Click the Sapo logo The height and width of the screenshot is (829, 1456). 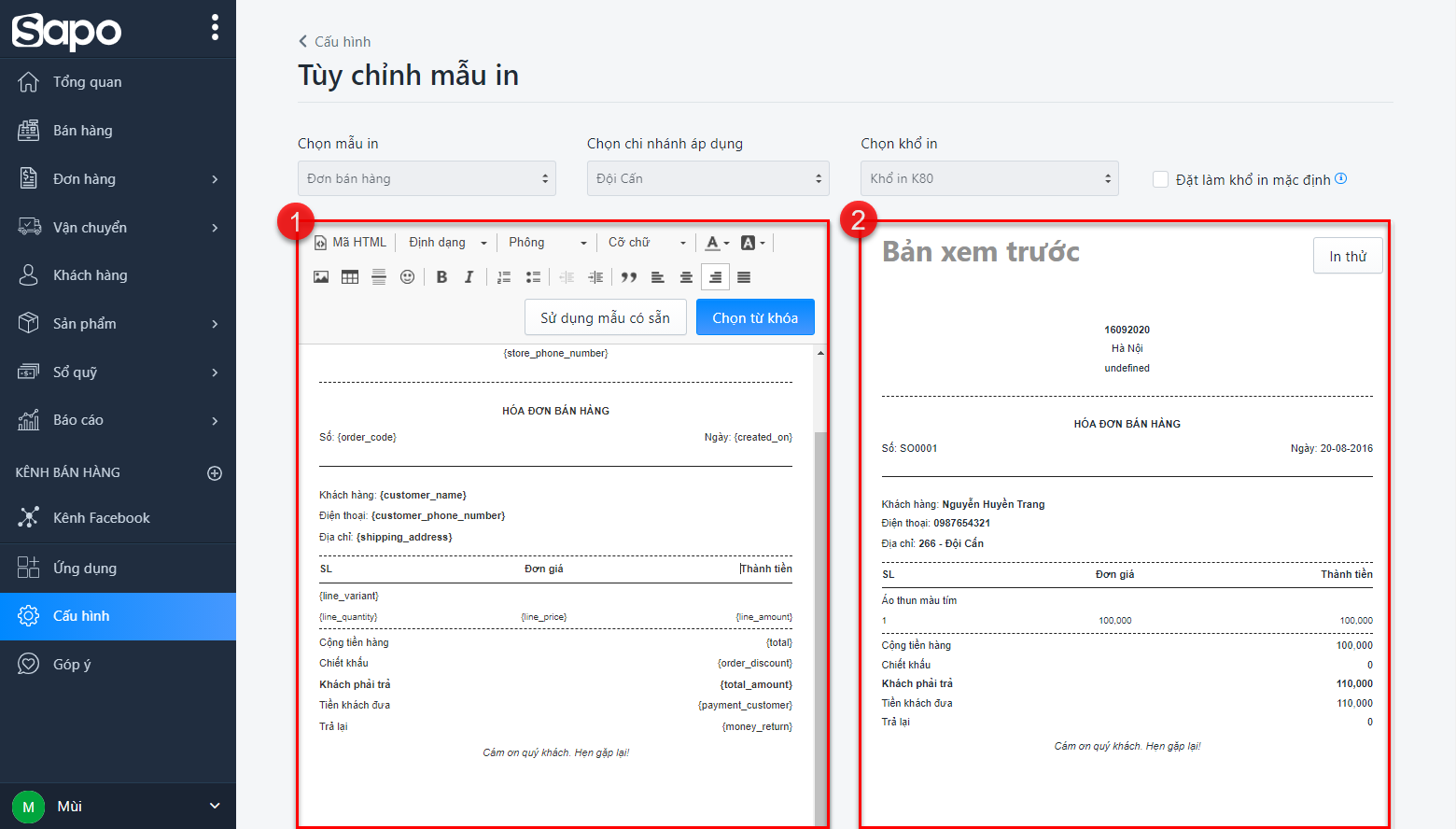pos(66,31)
